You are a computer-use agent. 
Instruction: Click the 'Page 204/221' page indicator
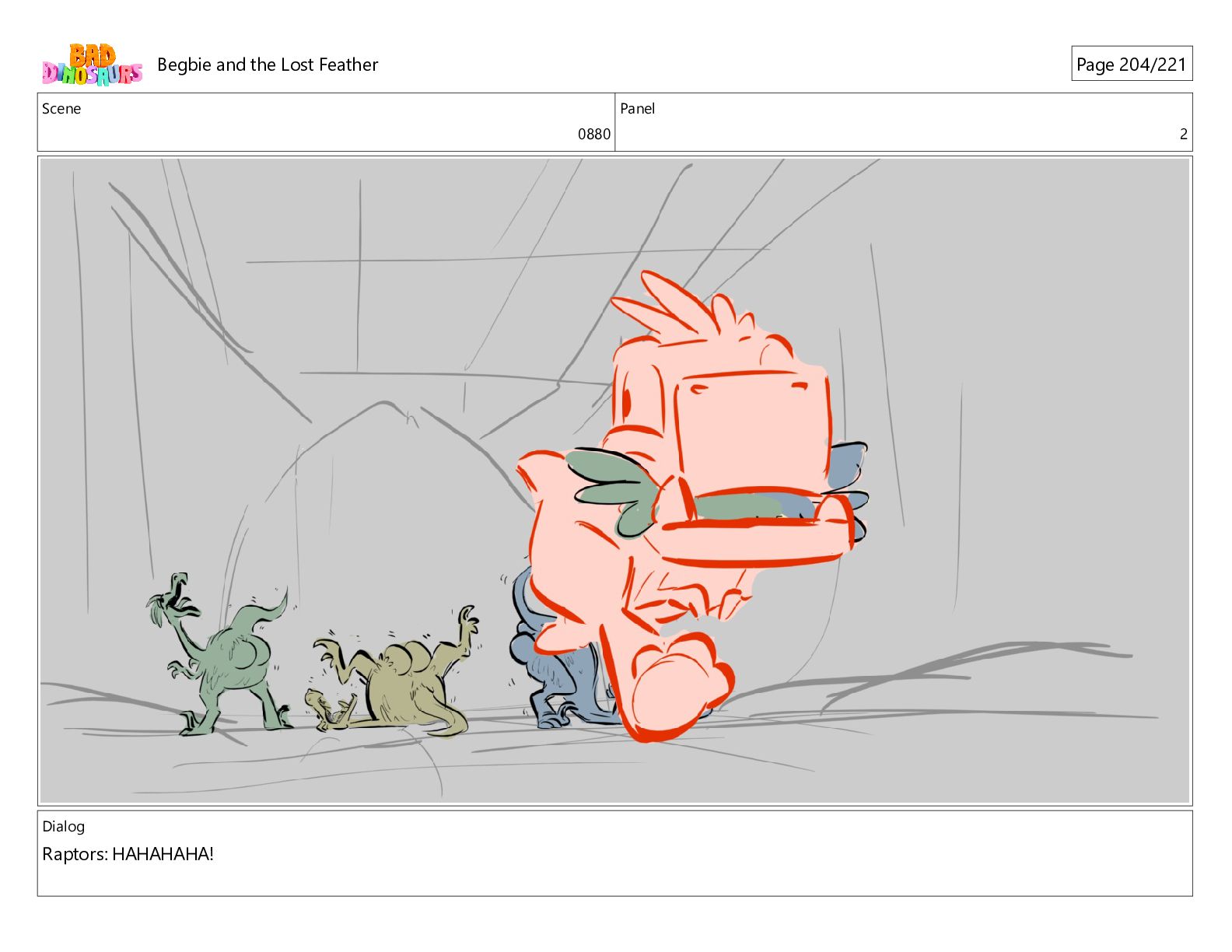(1131, 64)
